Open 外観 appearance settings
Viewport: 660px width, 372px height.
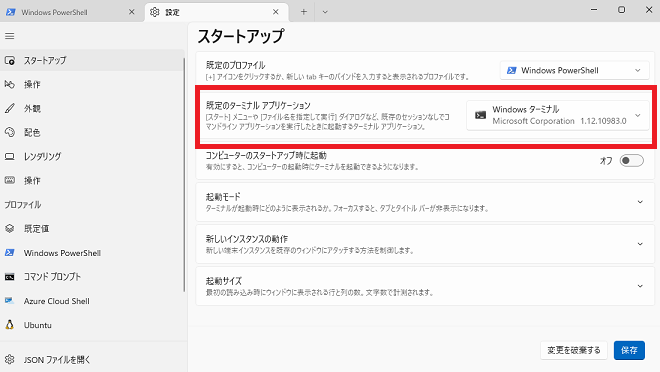point(92,109)
